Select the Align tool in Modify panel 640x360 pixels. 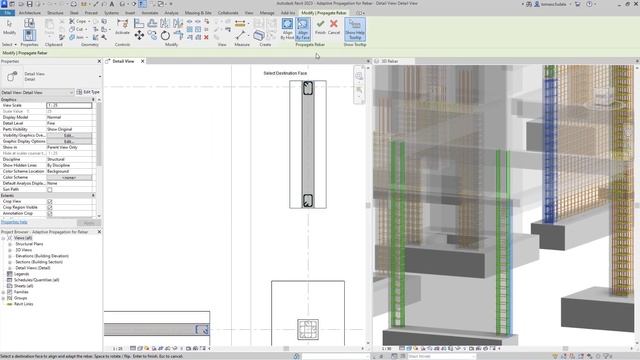(139, 24)
